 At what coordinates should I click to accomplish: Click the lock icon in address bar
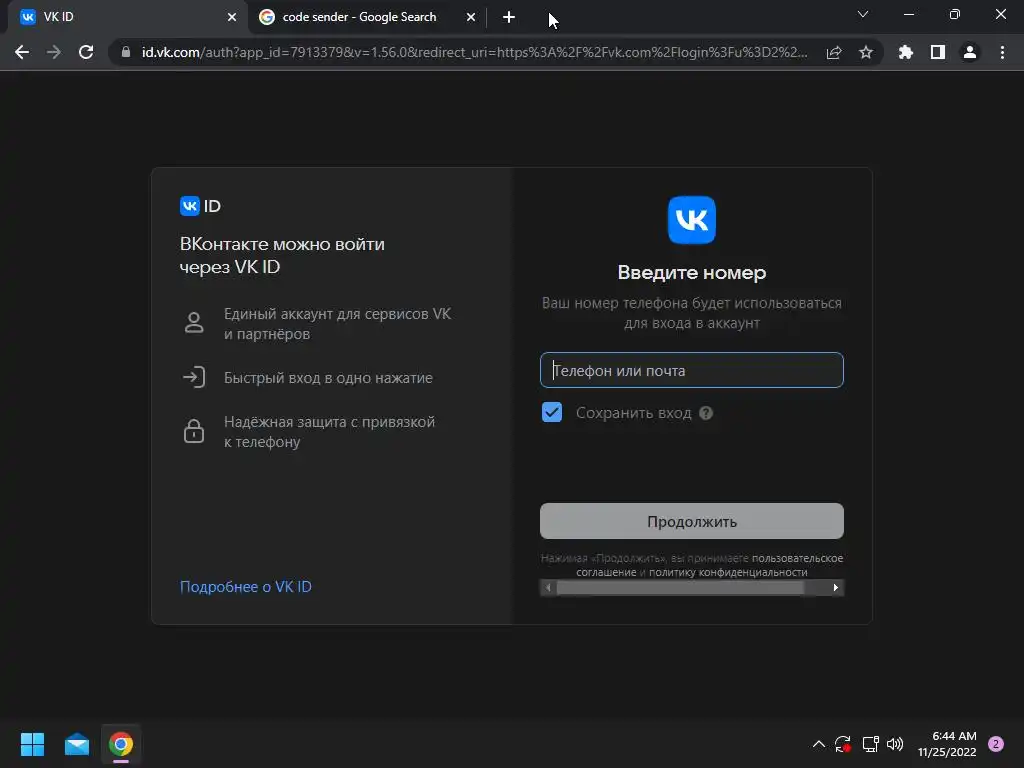[x=125, y=52]
